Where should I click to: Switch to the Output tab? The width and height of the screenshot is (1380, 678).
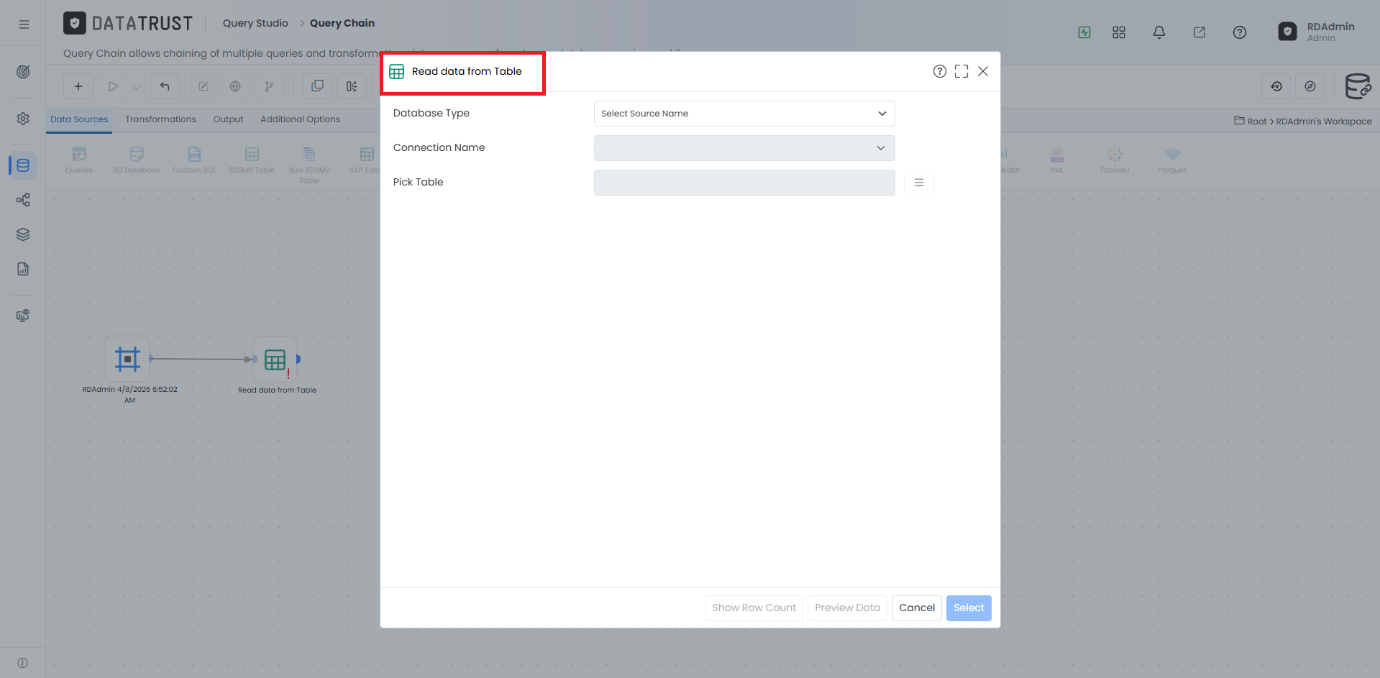click(x=228, y=119)
